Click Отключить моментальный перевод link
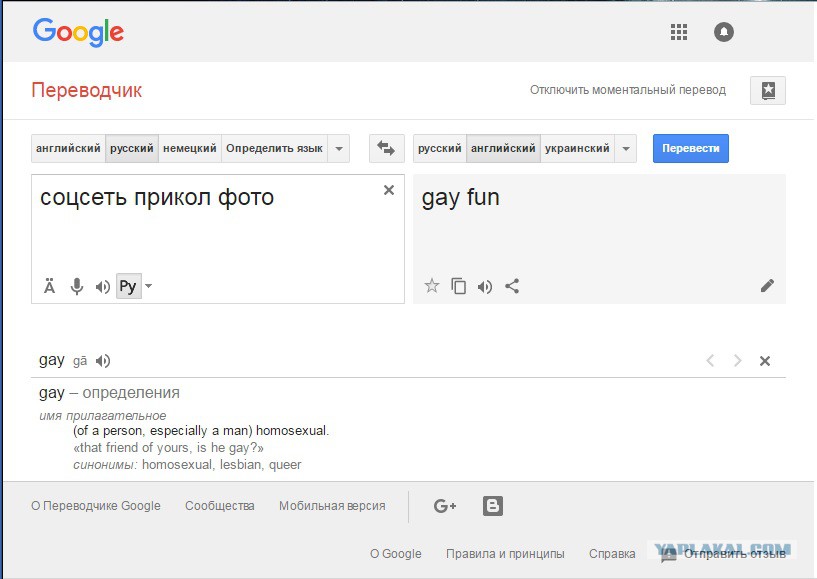 coord(628,90)
